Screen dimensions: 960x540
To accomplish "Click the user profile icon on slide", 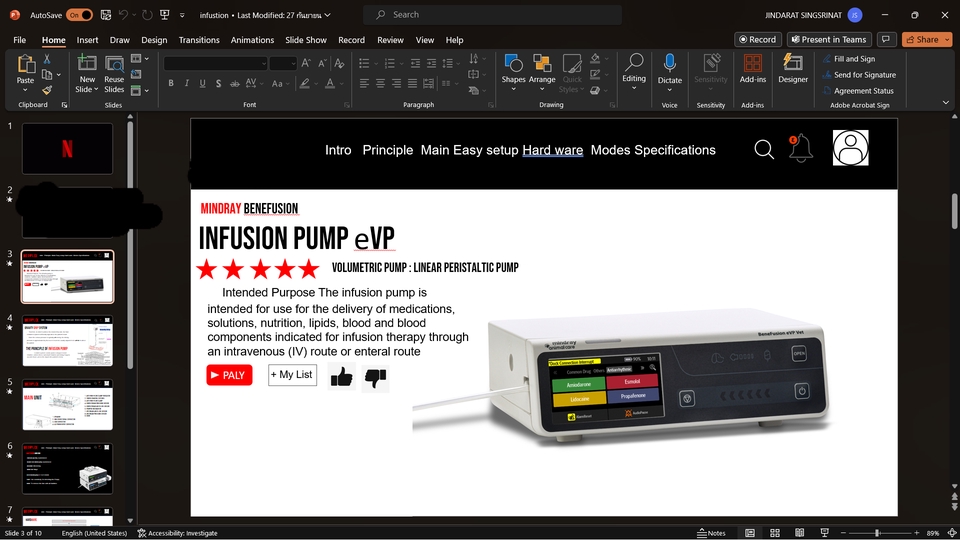I will 850,148.
